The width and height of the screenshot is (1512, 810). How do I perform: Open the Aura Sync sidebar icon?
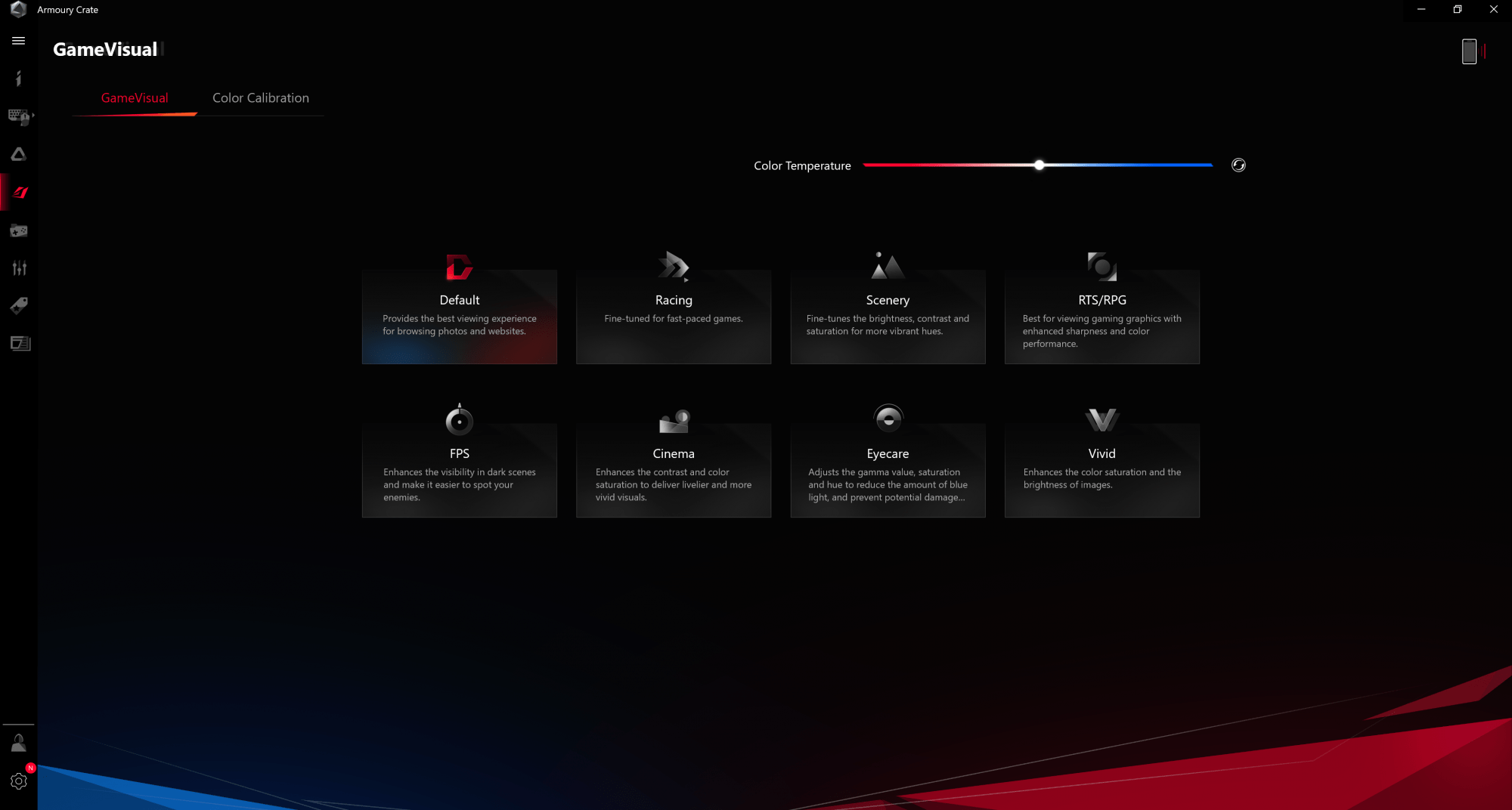tap(19, 155)
